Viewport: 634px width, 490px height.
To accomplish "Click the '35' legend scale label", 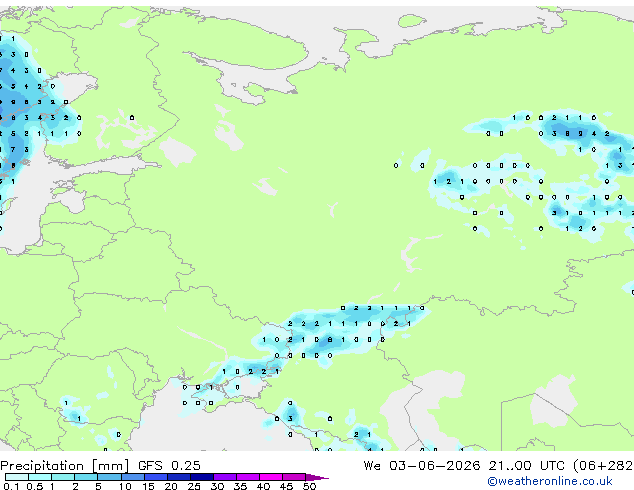I will (x=240, y=486).
